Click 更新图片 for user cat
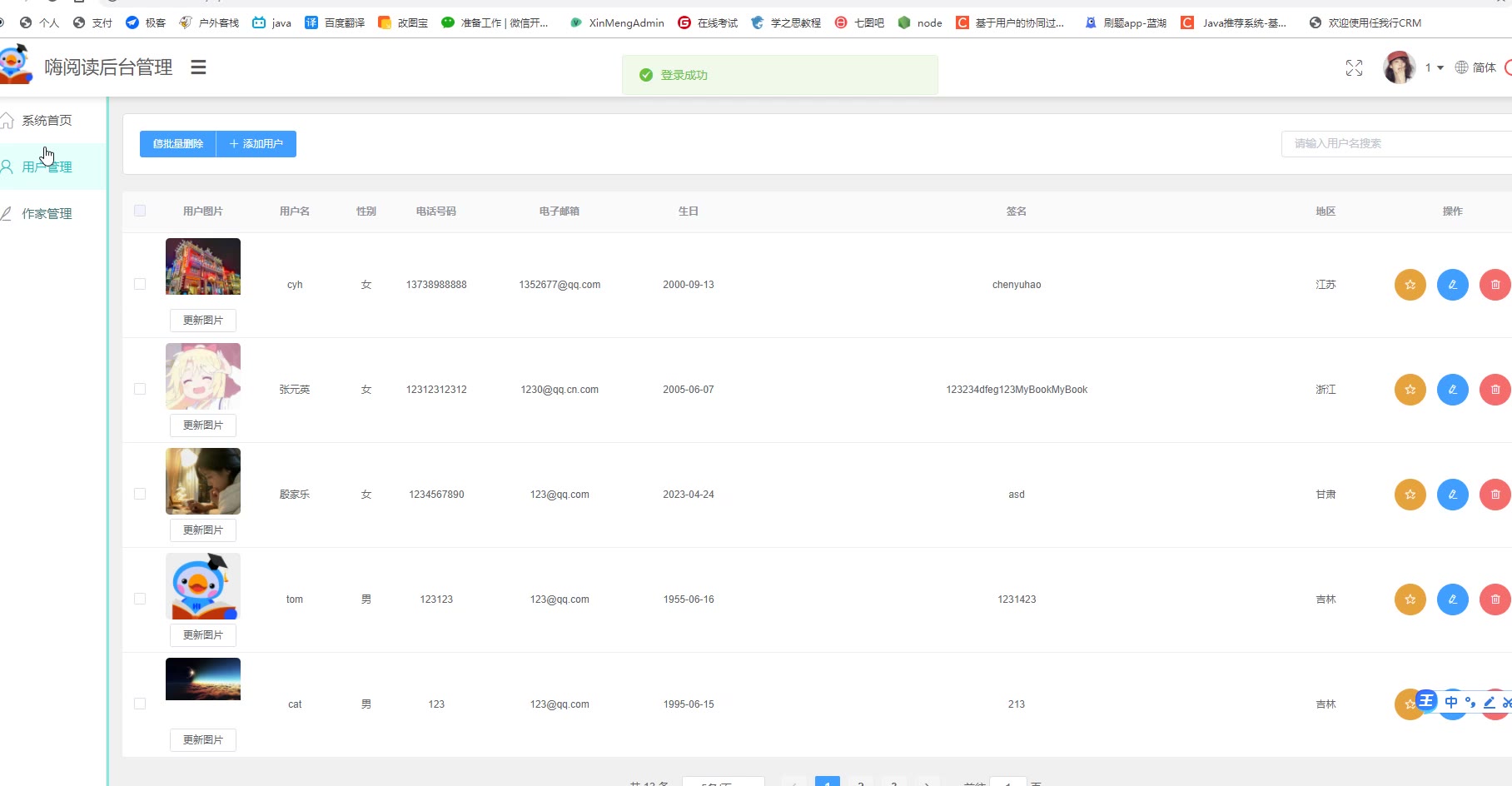Viewport: 1512px width, 786px height. [x=203, y=740]
